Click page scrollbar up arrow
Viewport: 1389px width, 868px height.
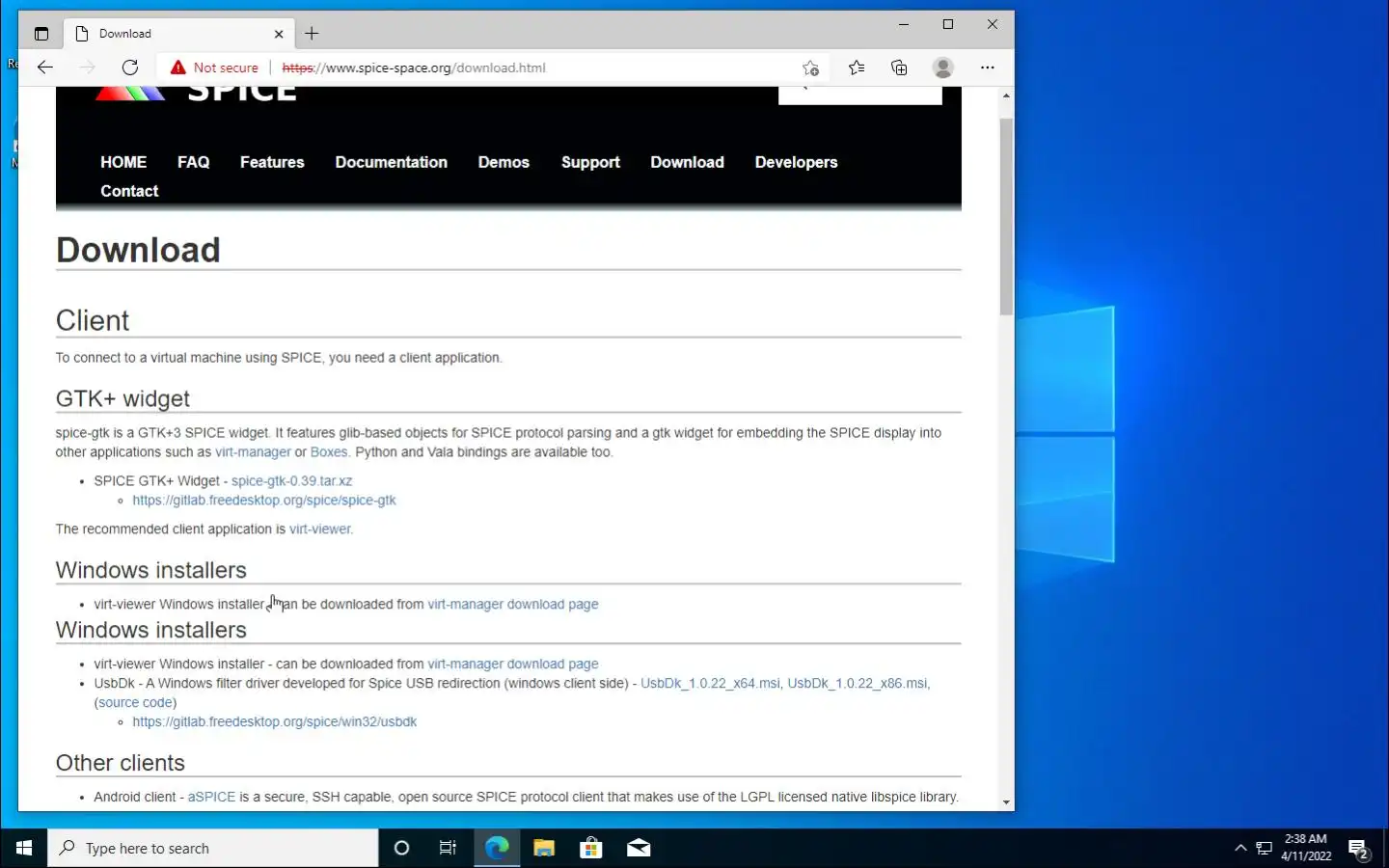[x=1006, y=95]
